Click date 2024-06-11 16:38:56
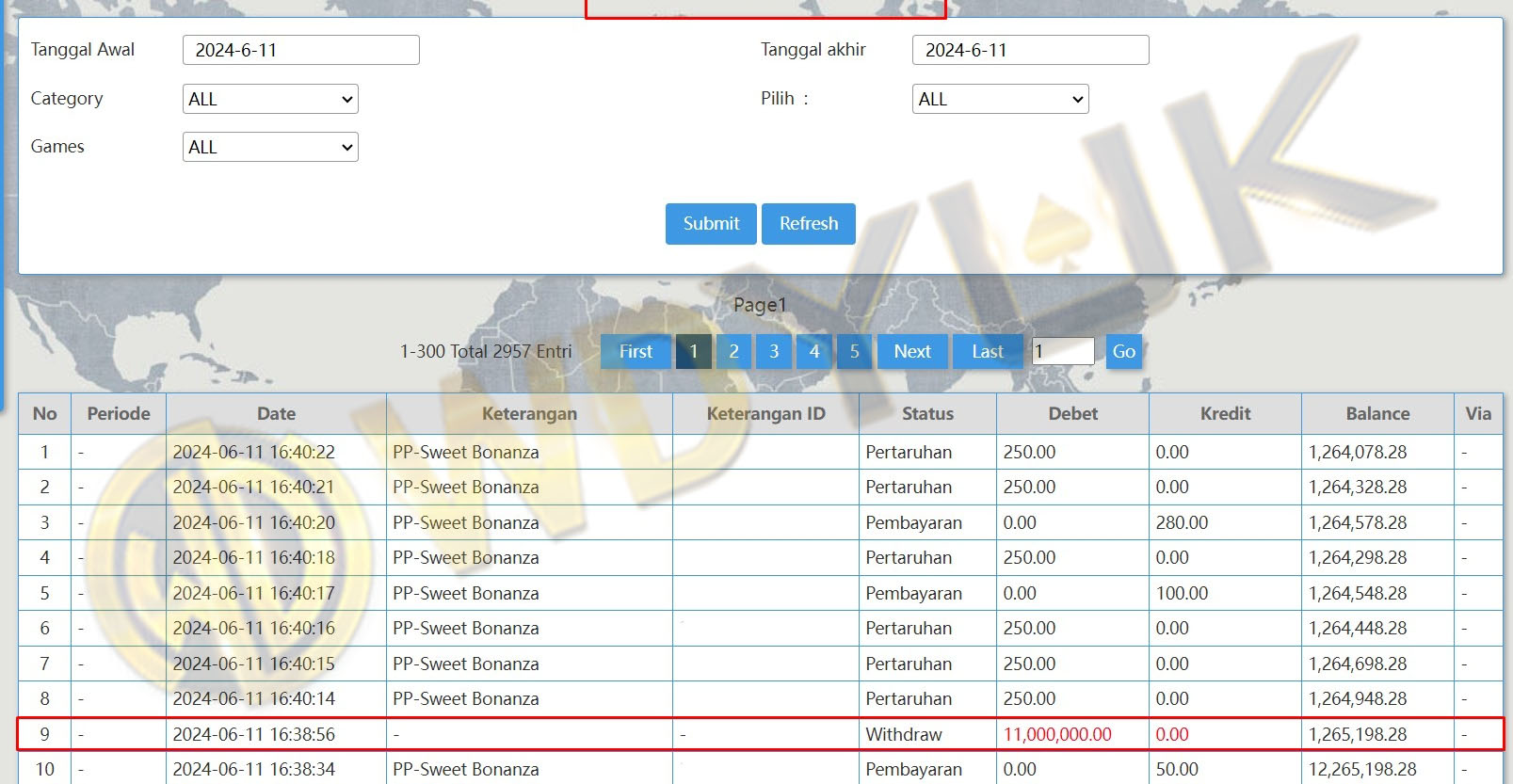1513x784 pixels. click(x=253, y=734)
